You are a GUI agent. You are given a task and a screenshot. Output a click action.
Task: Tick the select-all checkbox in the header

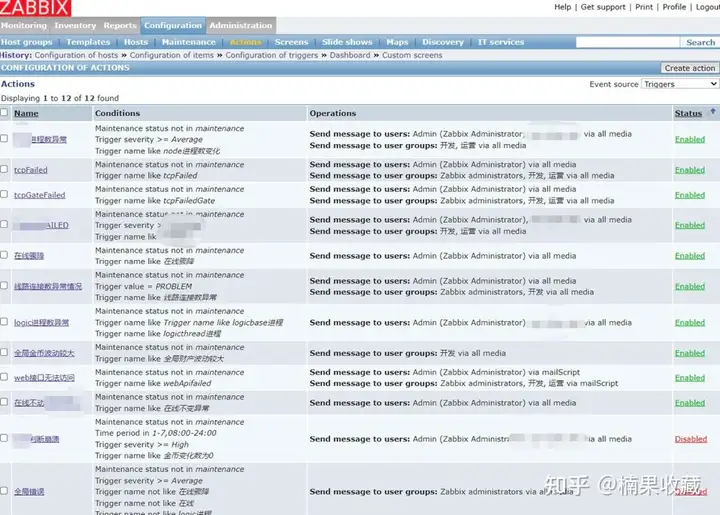tap(4, 112)
